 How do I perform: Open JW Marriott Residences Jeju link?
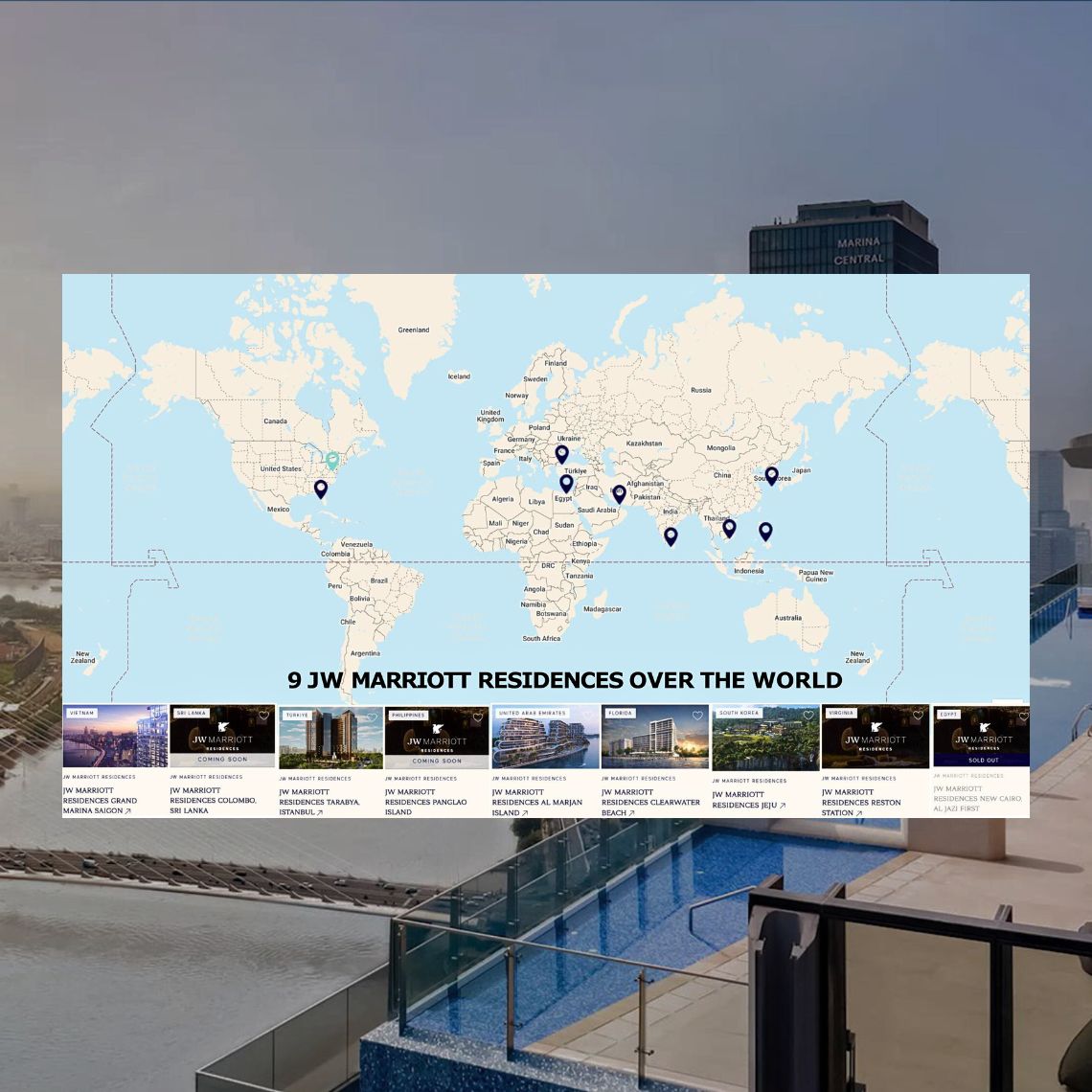click(749, 800)
